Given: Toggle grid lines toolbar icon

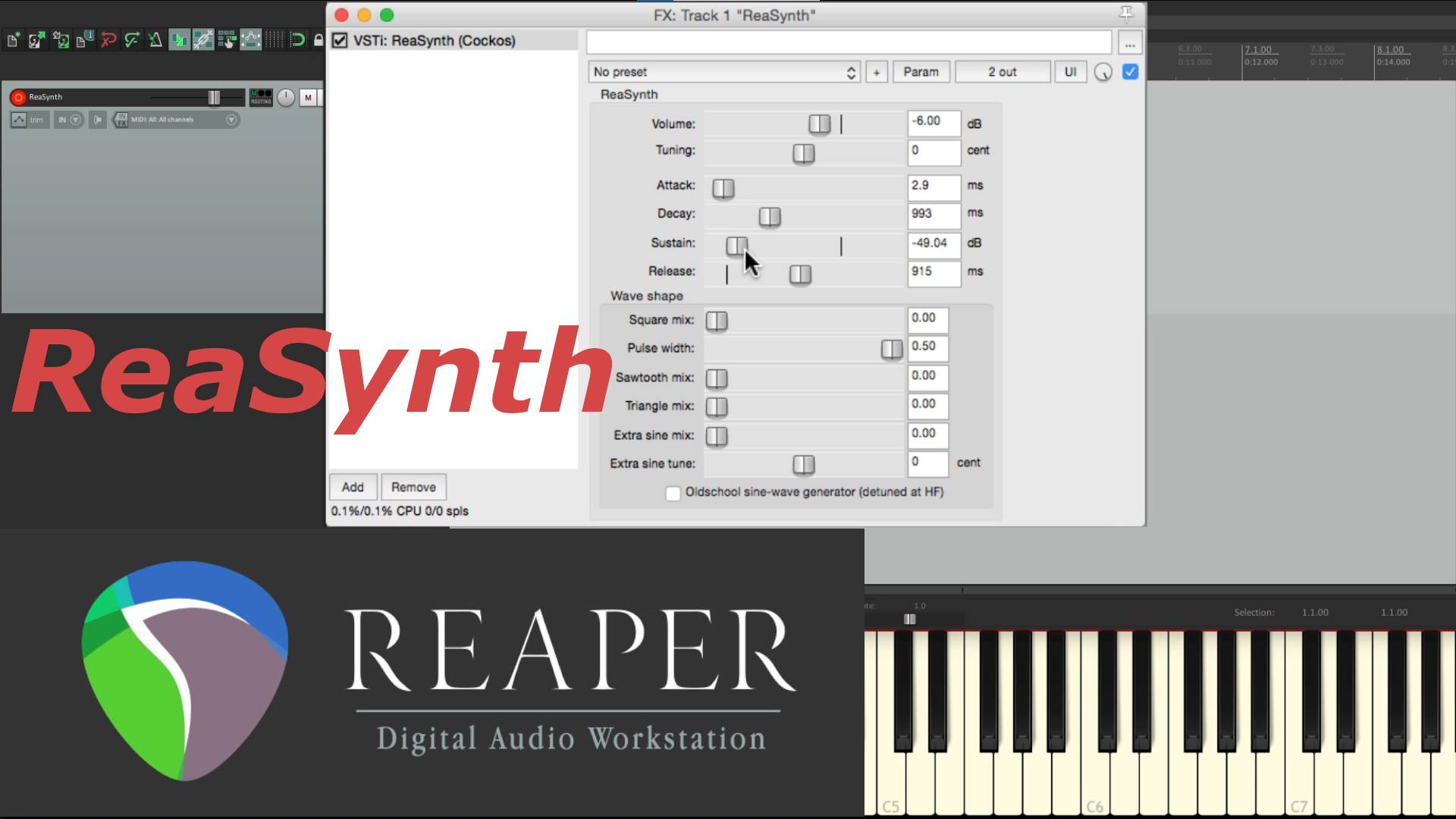Looking at the screenshot, I should pos(275,39).
